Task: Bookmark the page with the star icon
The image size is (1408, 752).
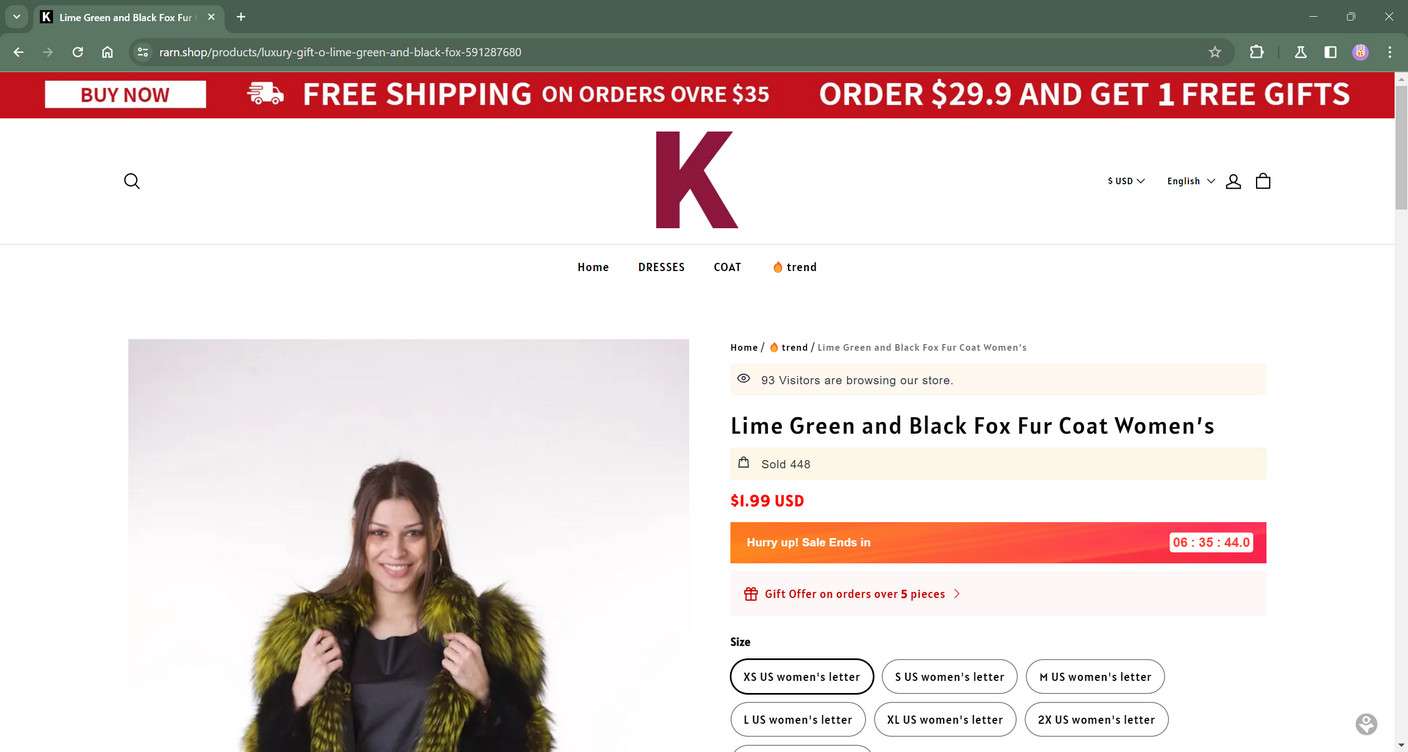Action: pyautogui.click(x=1213, y=52)
